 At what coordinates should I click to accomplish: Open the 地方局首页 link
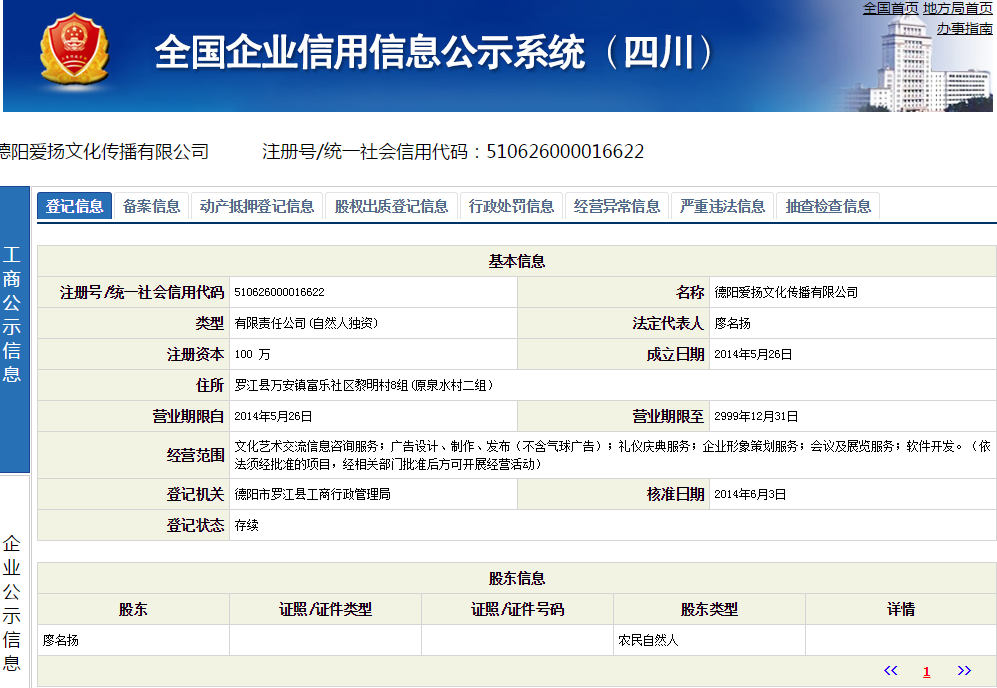click(x=957, y=8)
